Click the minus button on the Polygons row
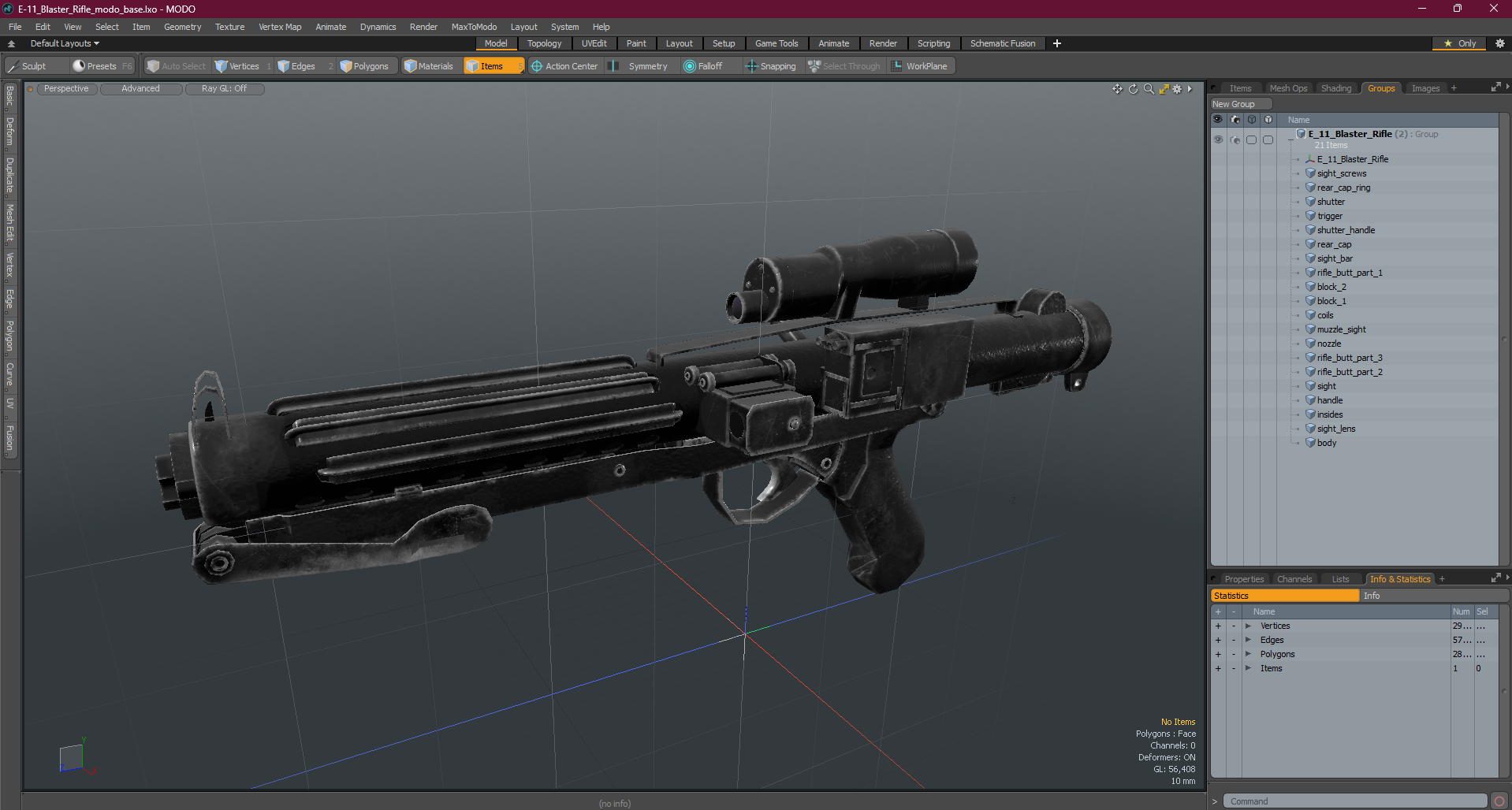 point(1234,654)
